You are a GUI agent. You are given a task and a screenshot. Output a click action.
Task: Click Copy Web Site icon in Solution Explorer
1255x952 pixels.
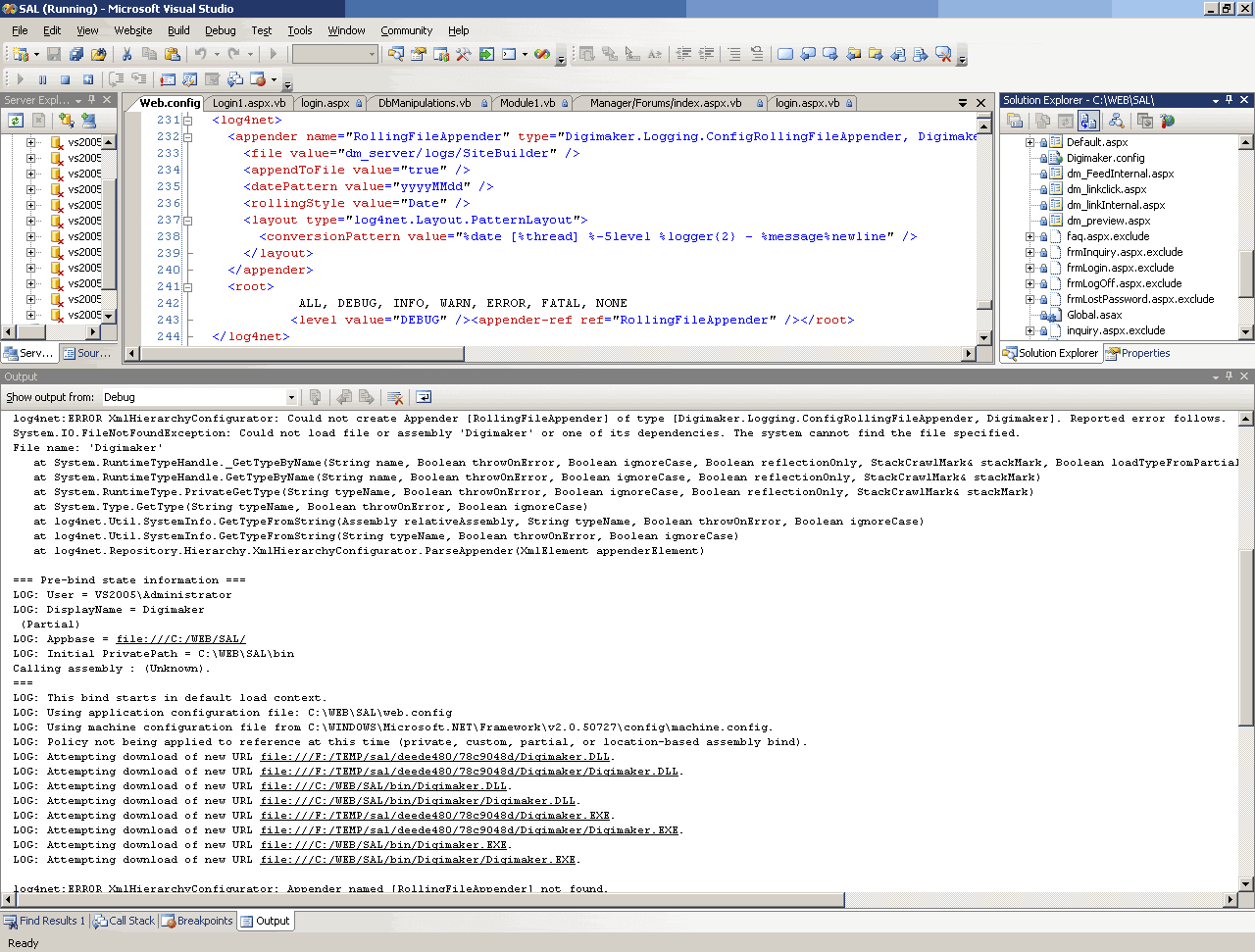tap(1144, 121)
